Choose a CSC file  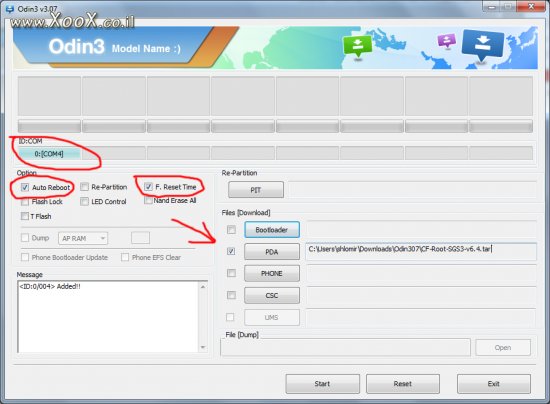(272, 295)
